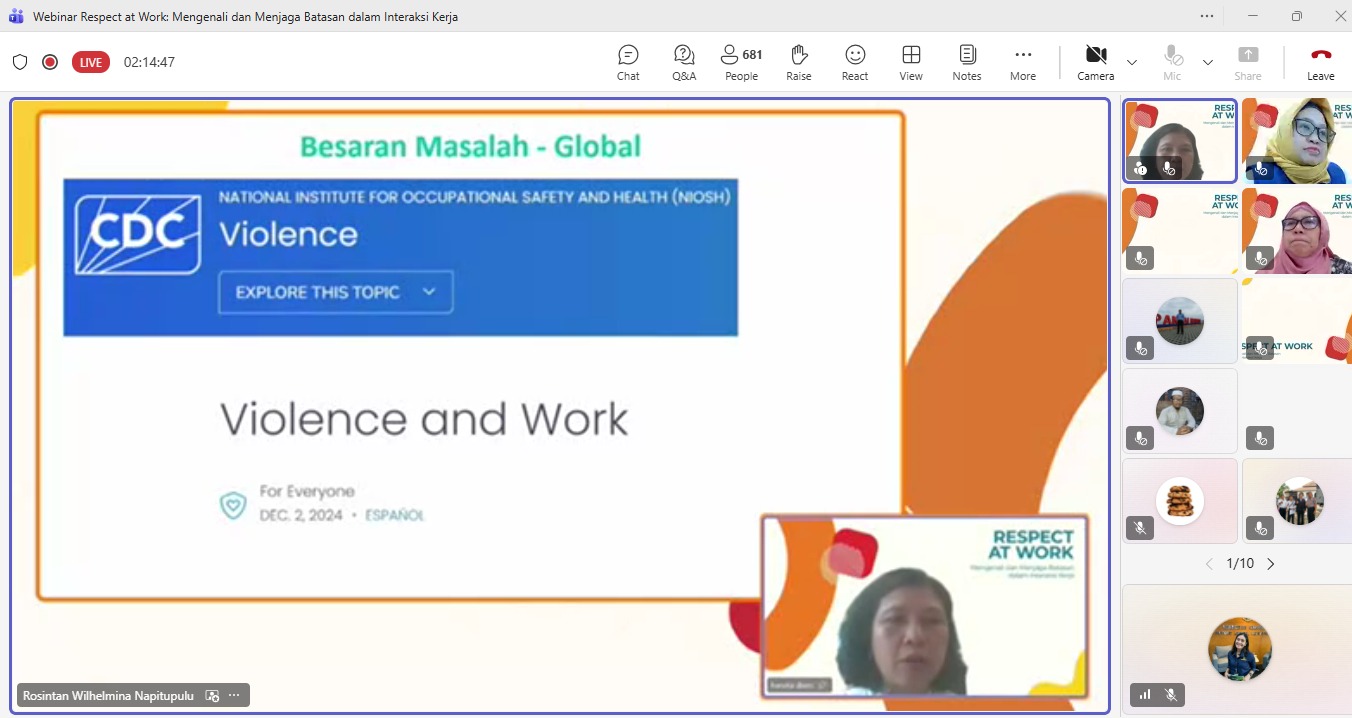Click the LIVE status badge
1352x718 pixels.
point(91,62)
